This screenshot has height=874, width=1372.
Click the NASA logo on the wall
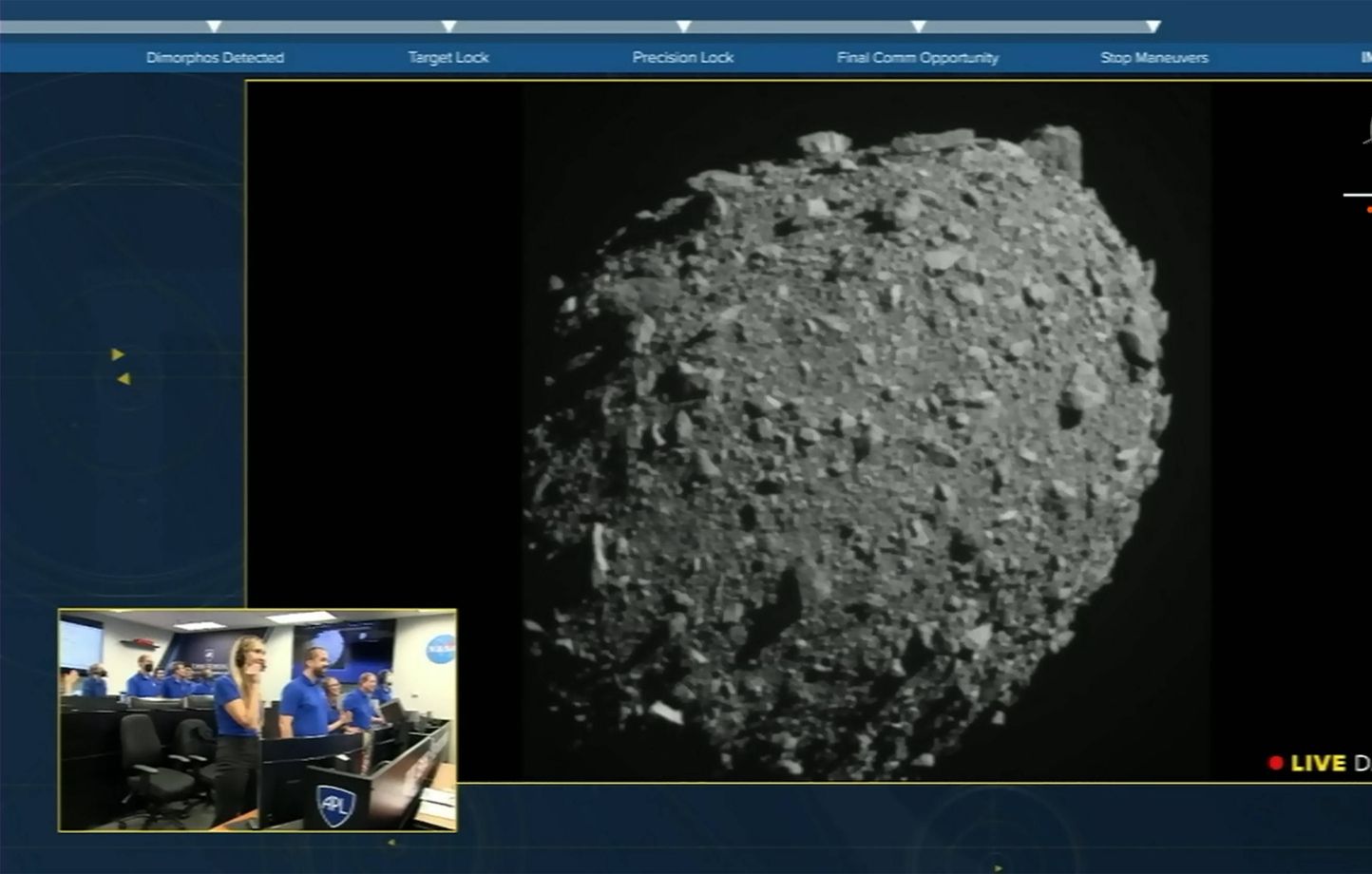440,649
